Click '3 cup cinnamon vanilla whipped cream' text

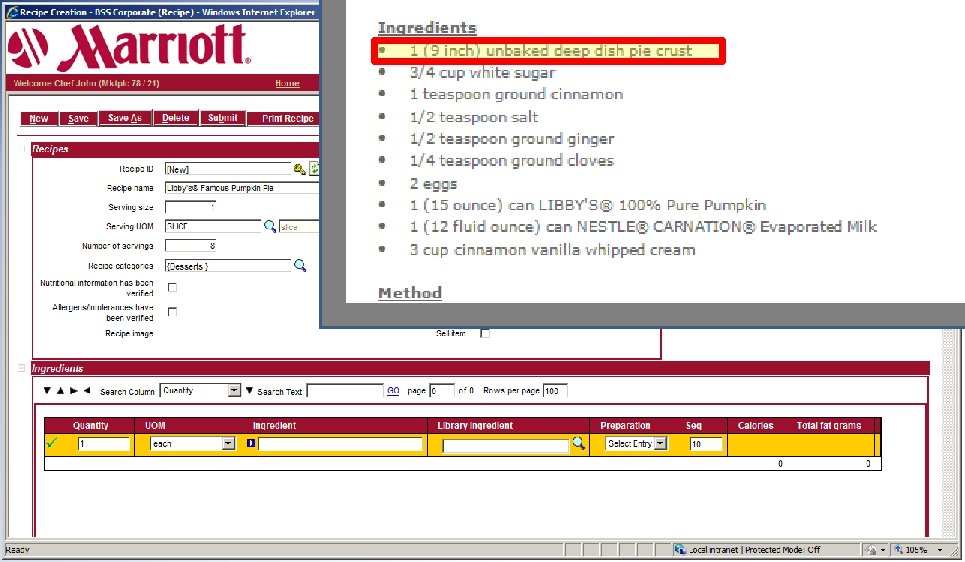tap(553, 250)
